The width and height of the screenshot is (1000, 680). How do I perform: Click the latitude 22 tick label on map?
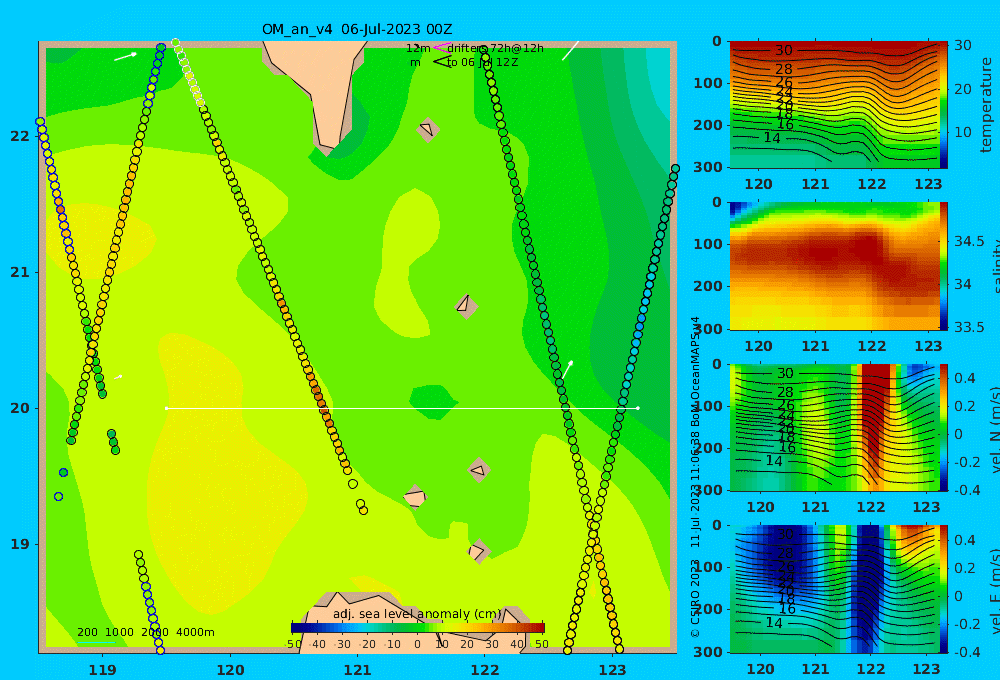[x=20, y=136]
